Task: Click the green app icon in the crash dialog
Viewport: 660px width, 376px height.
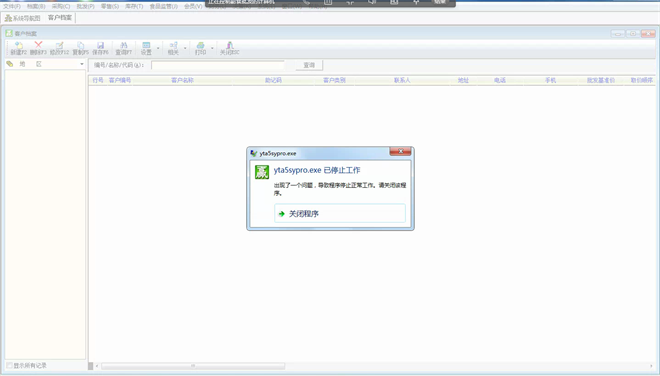Action: (x=262, y=172)
